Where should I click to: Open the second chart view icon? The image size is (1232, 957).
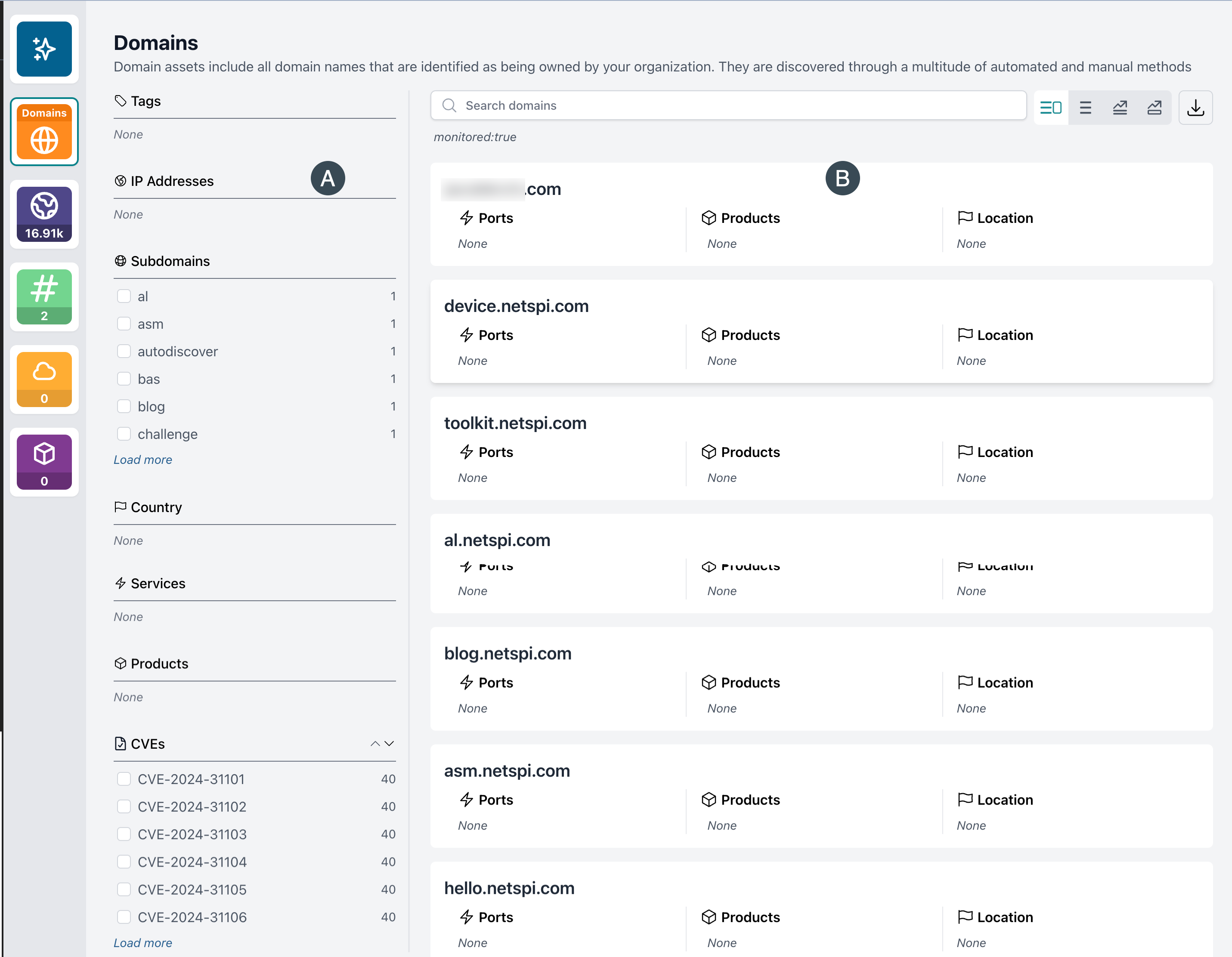click(x=1154, y=107)
